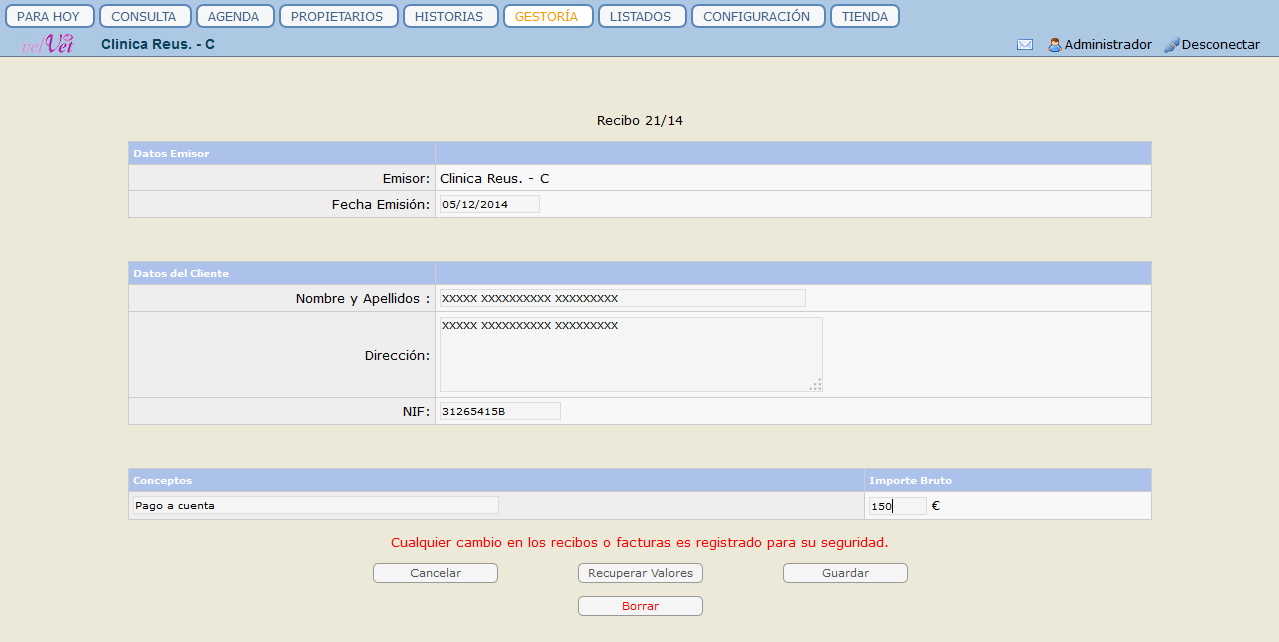Click the Administrador user icon

tap(1054, 45)
